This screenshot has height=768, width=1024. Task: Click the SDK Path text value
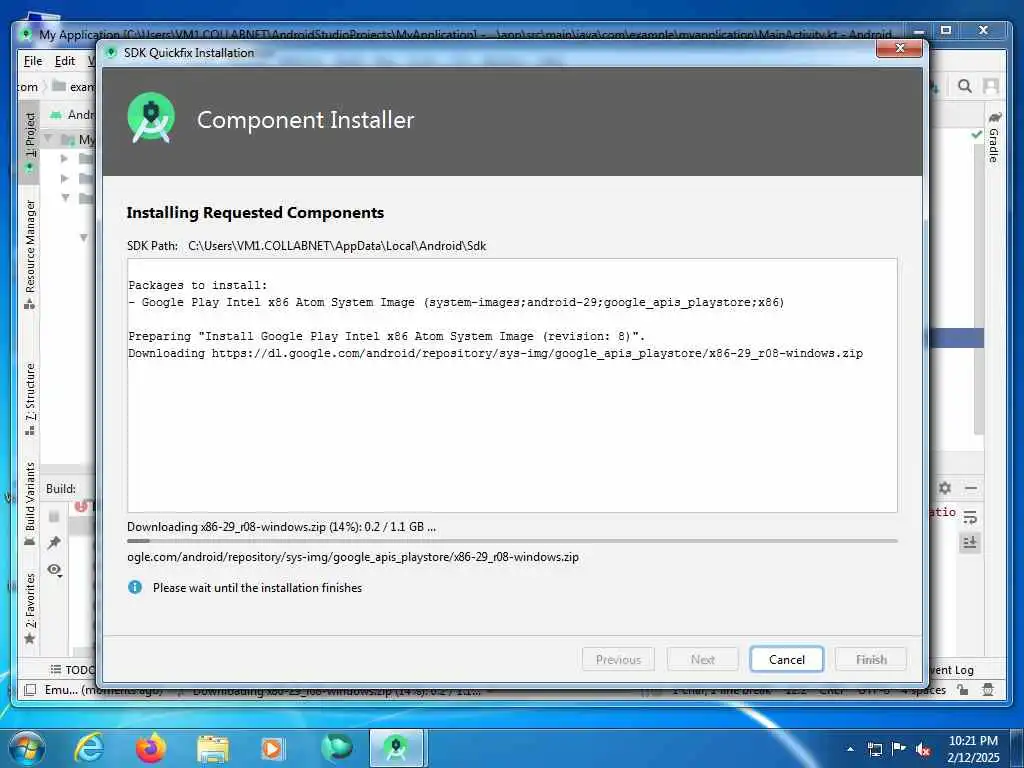click(x=337, y=246)
